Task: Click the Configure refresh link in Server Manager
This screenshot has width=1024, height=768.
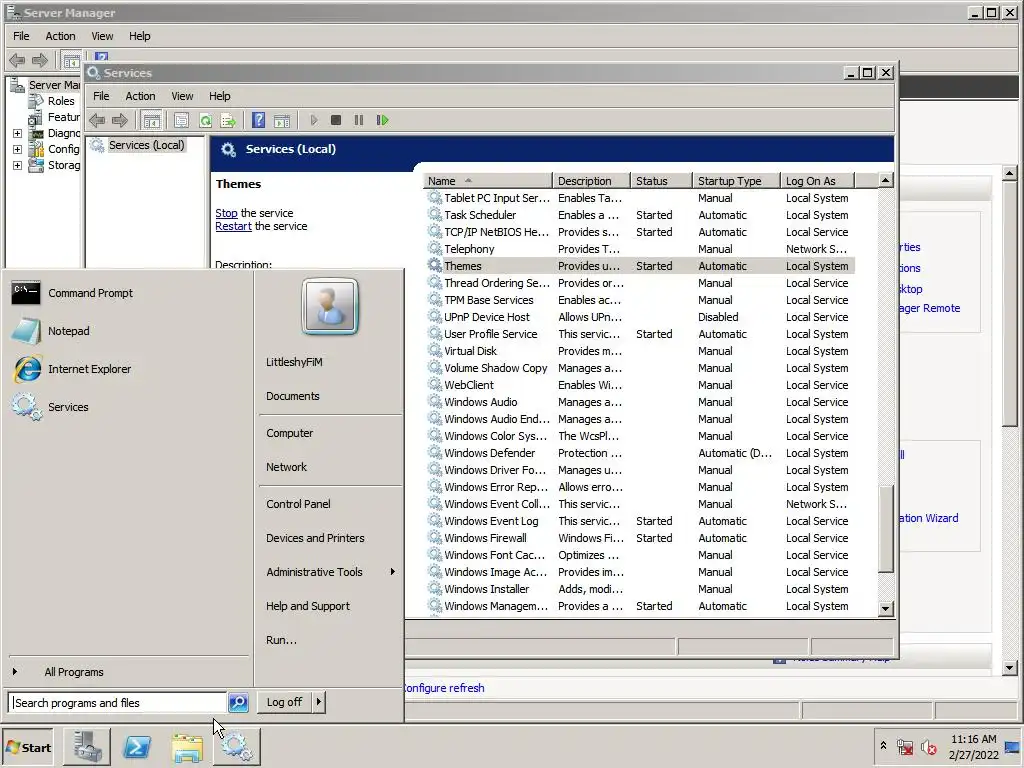Action: point(443,688)
